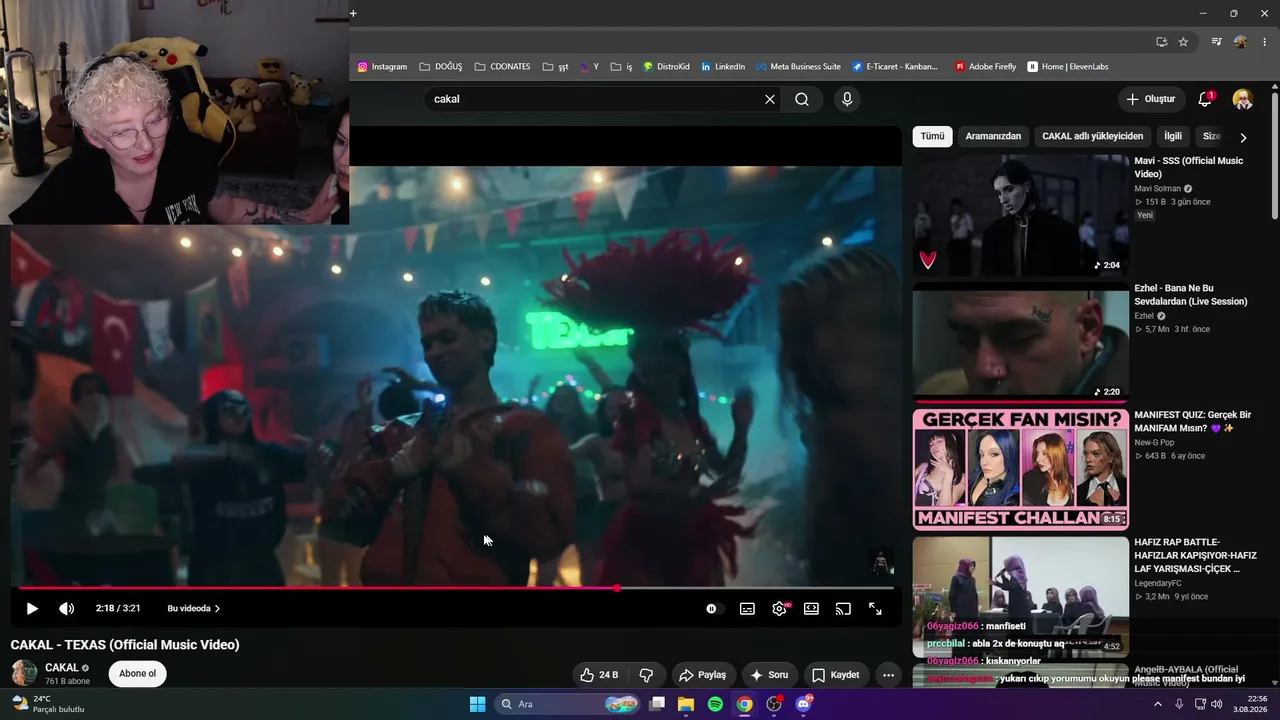Image resolution: width=1280 pixels, height=720 pixels.
Task: Clear the 'cakal' search text
Action: point(770,99)
